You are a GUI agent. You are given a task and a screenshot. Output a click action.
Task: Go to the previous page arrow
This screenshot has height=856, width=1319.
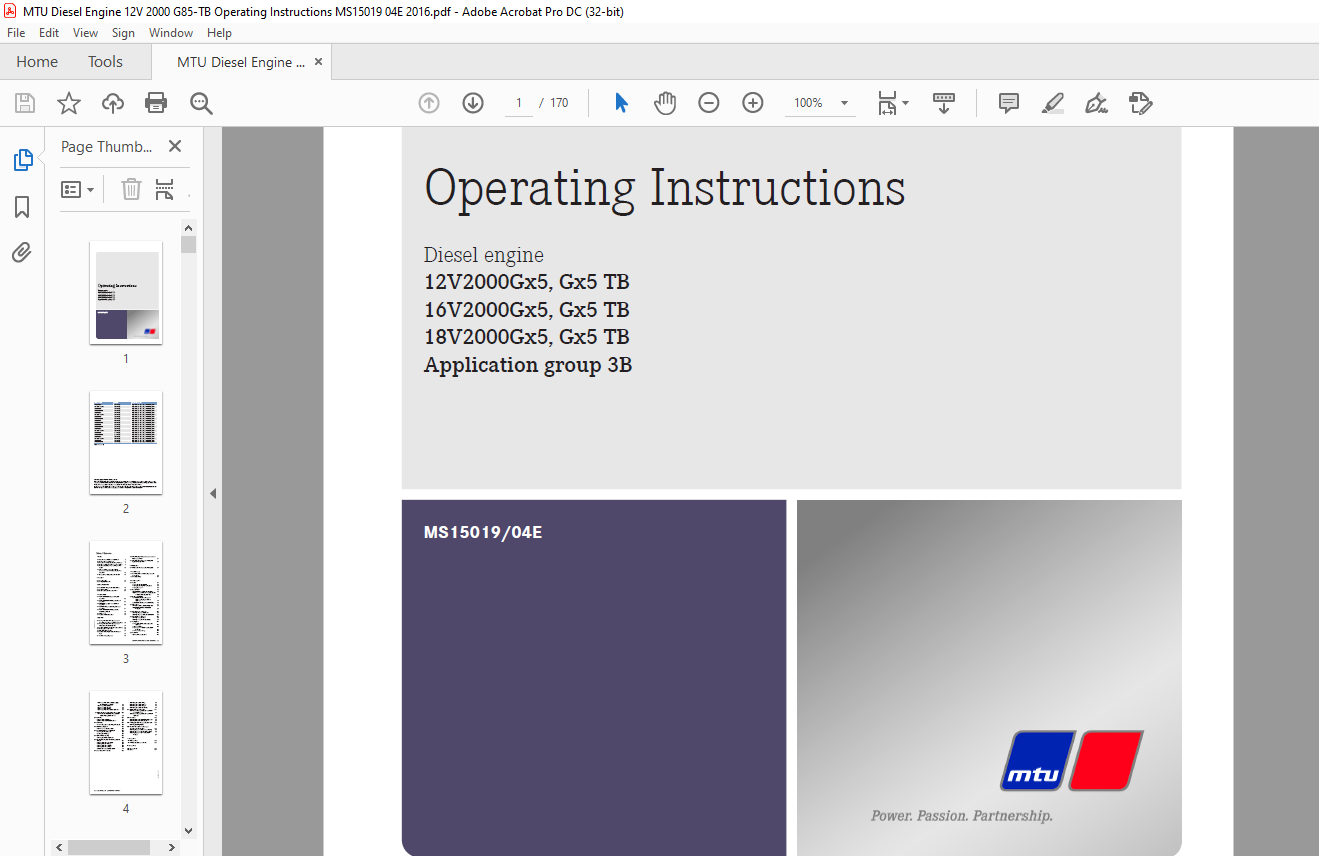click(x=429, y=103)
